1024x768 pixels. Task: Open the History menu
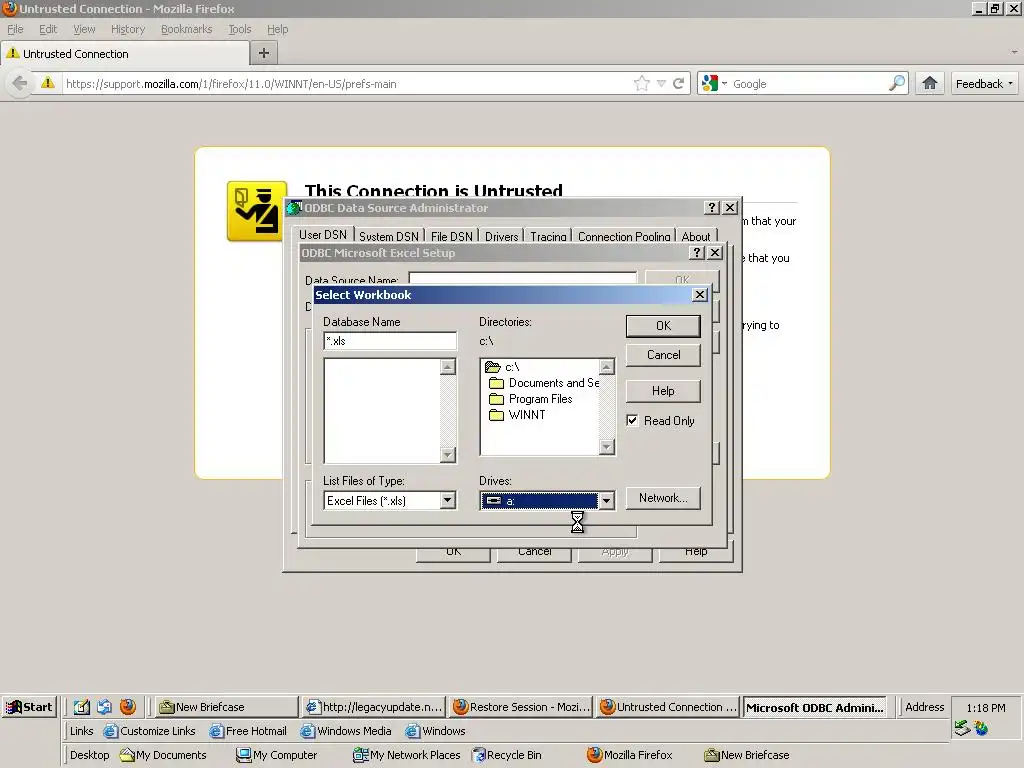click(x=127, y=29)
